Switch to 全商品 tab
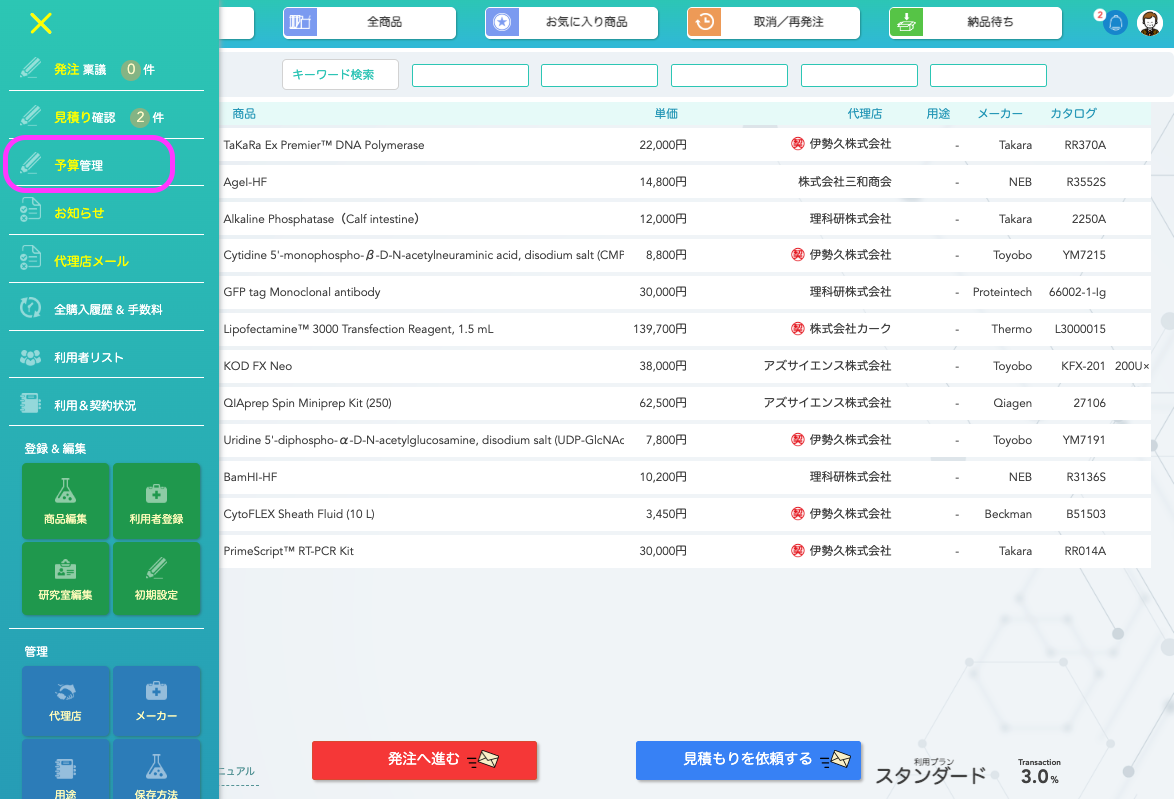Image resolution: width=1174 pixels, height=799 pixels. 370,22
